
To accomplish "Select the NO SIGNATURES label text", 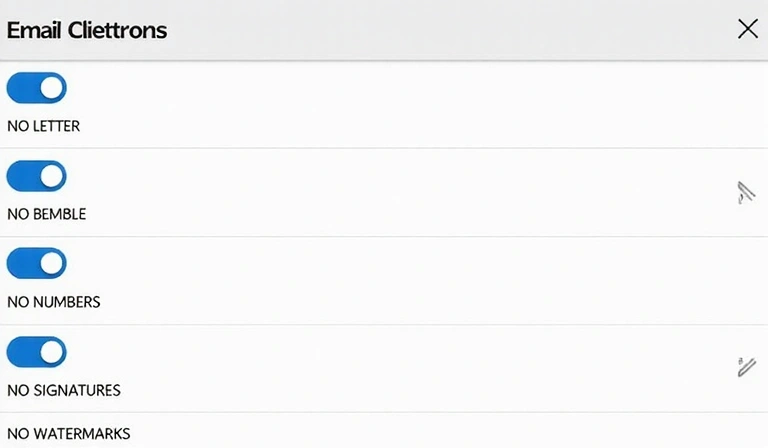I will click(x=64, y=390).
